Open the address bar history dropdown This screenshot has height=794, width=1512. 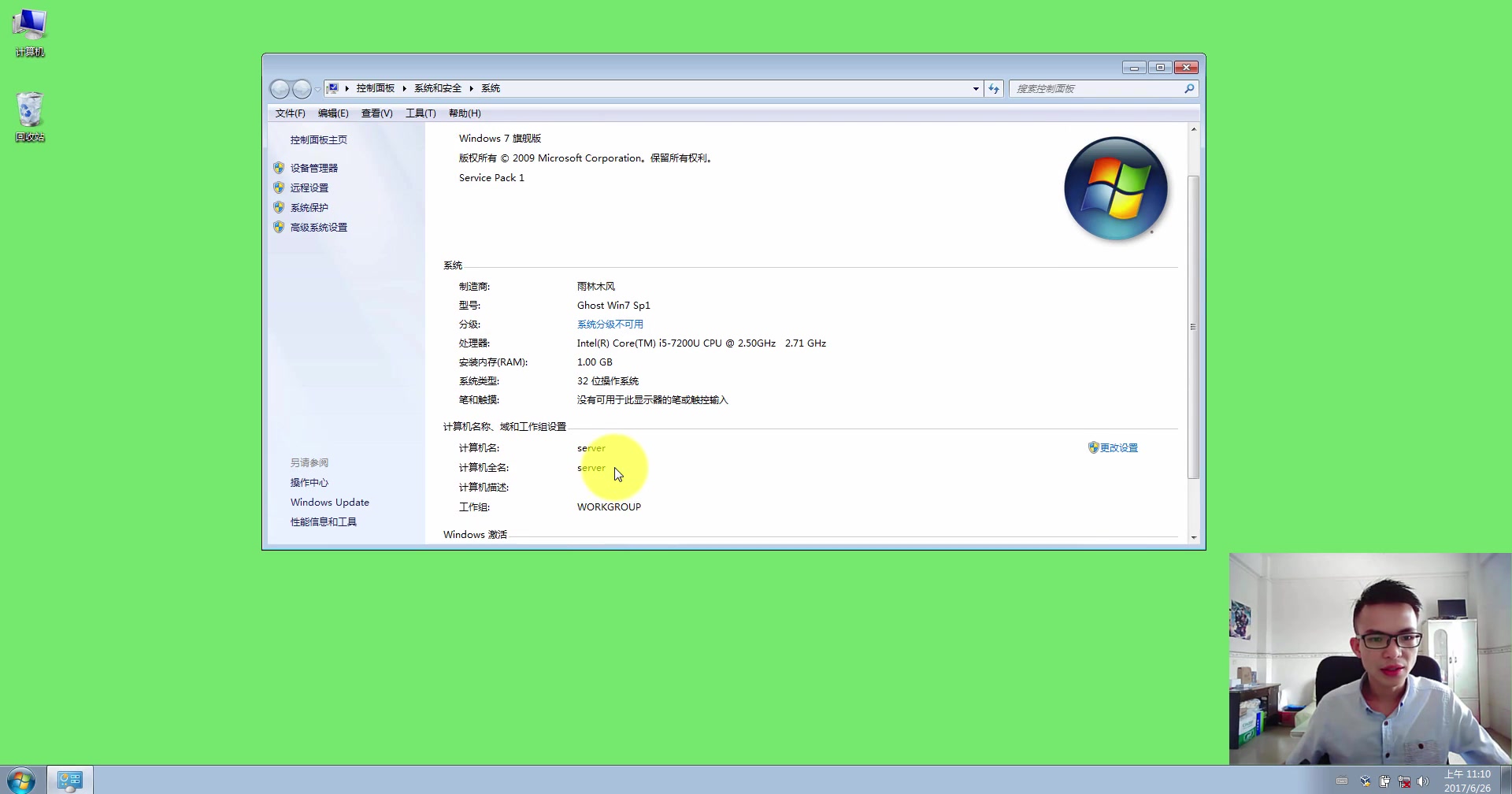(976, 88)
